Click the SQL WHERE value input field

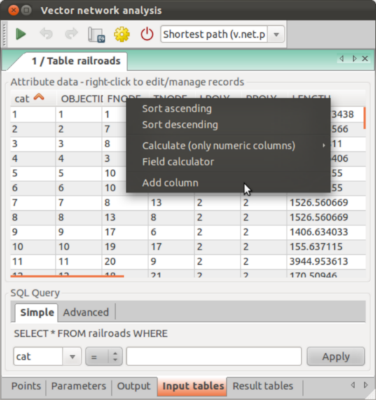tap(214, 357)
